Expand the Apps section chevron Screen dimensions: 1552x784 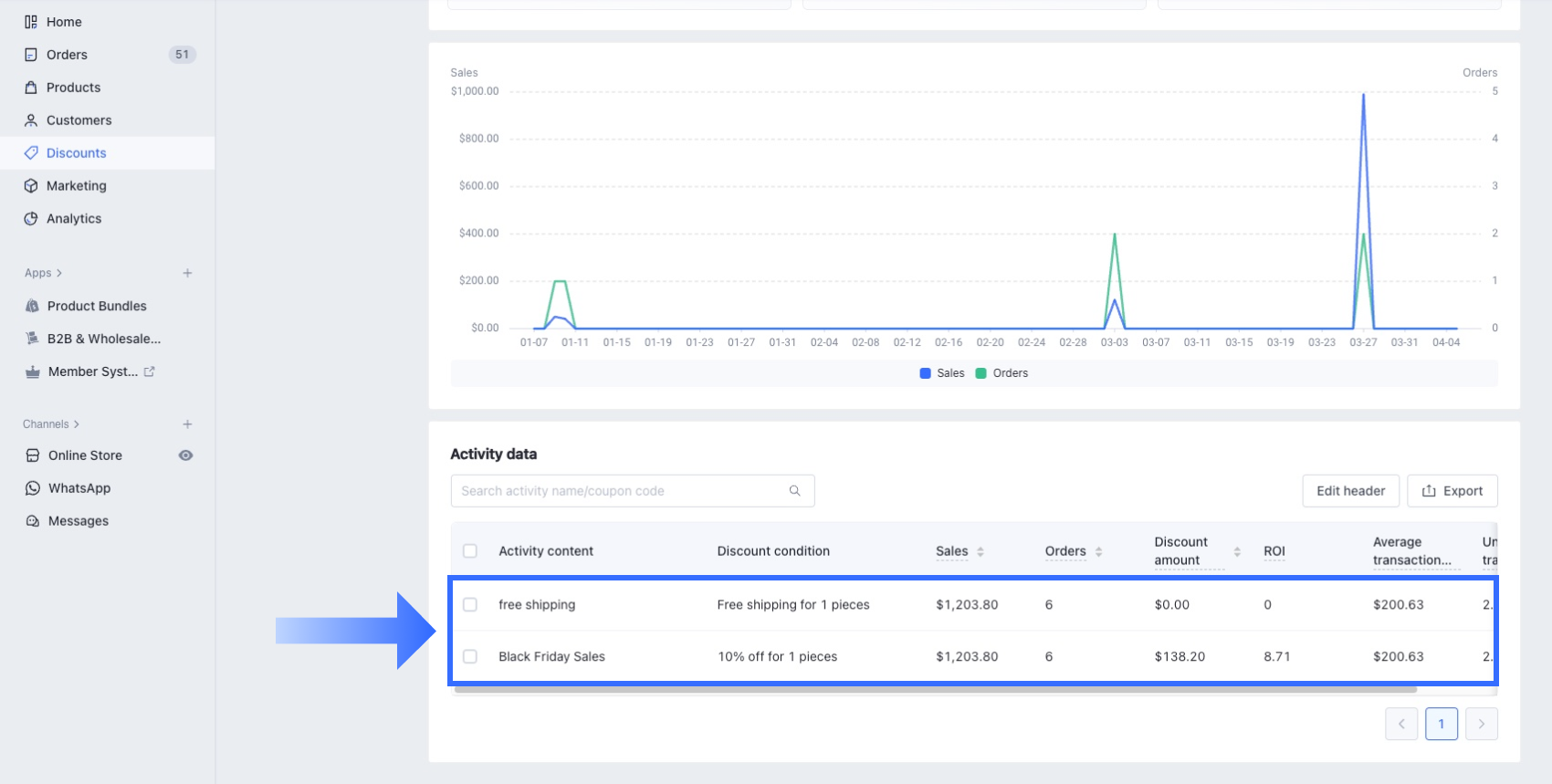pyautogui.click(x=59, y=273)
